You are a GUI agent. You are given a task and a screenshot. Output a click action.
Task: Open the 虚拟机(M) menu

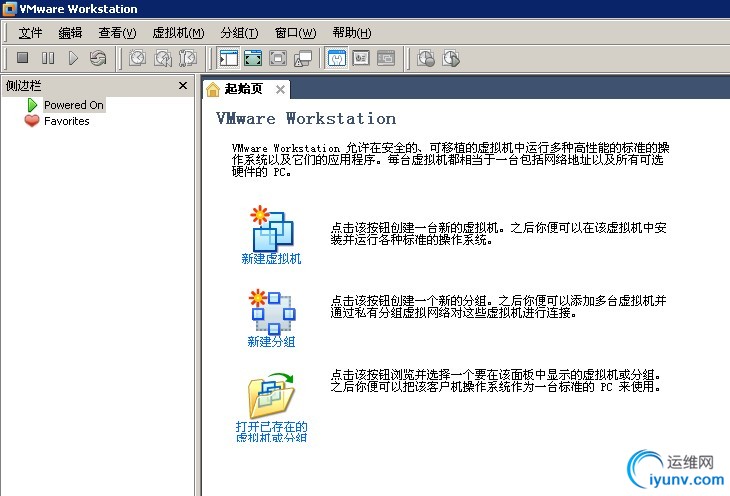coord(178,33)
